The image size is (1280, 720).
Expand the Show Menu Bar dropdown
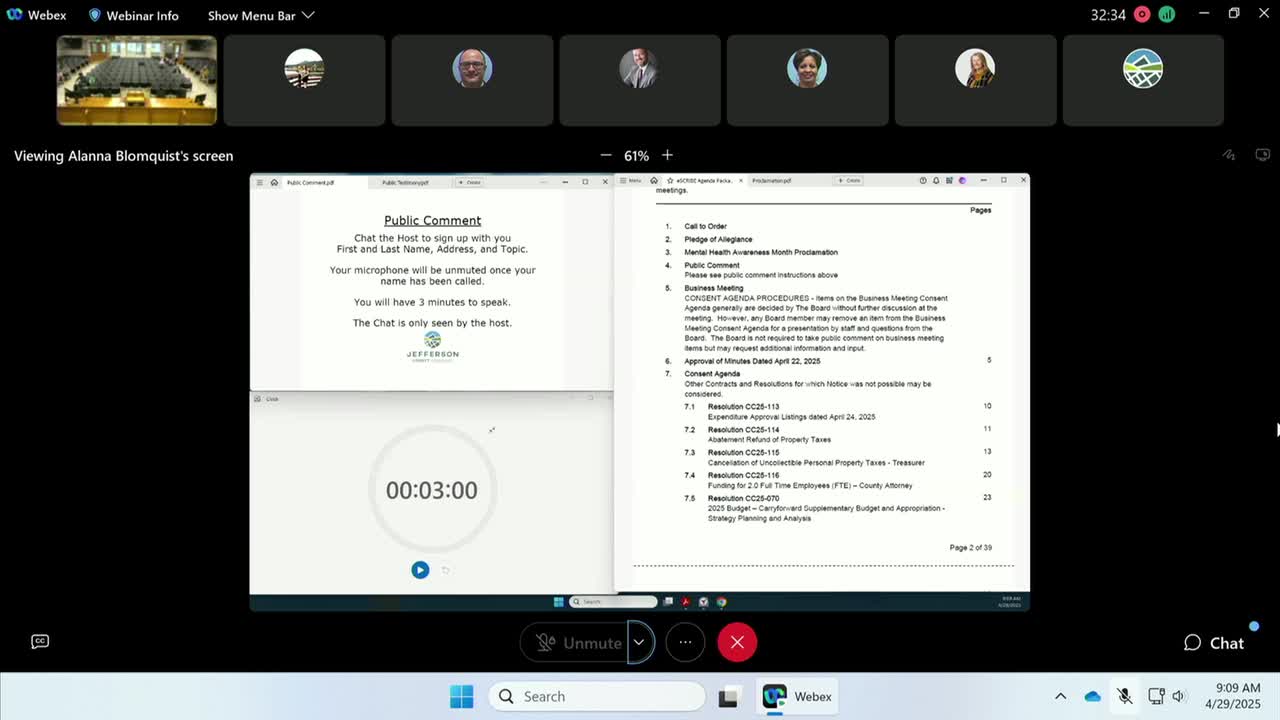point(261,15)
